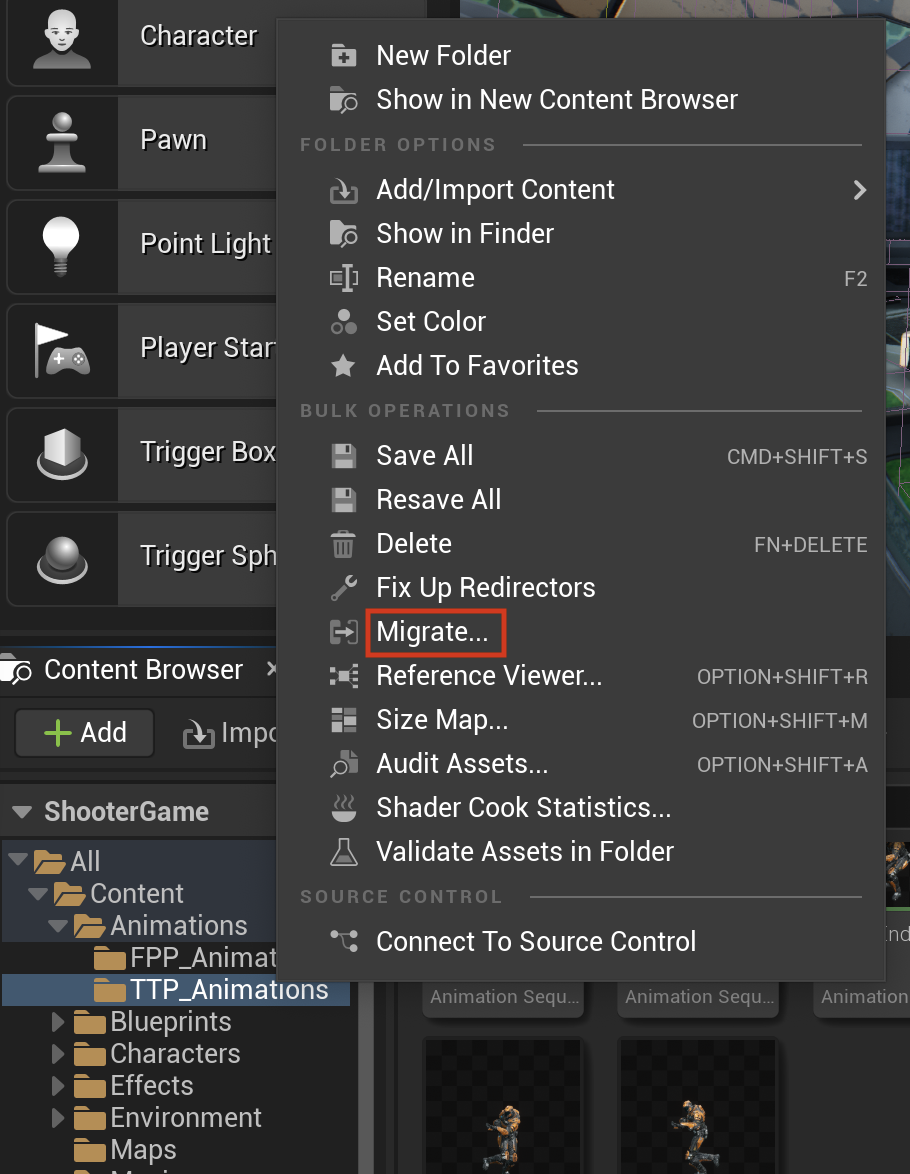Click the Point Light bulb icon
910x1174 pixels.
(x=61, y=246)
